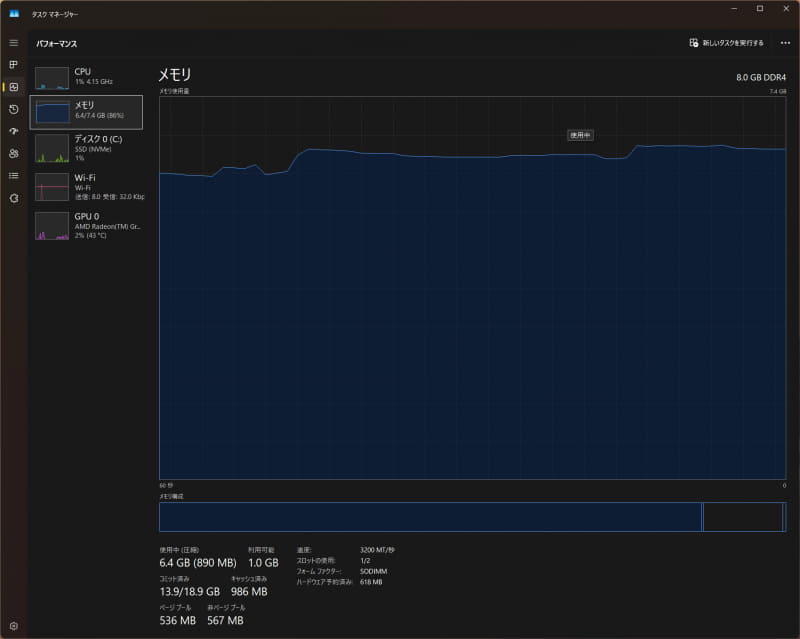
Task: Click the 1/2 slots used value
Action: 365,560
